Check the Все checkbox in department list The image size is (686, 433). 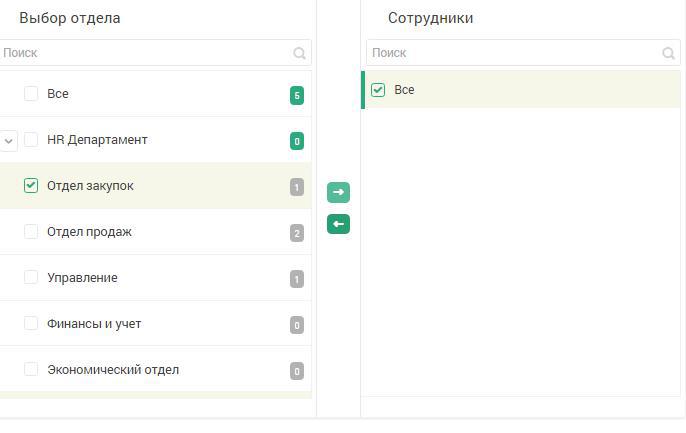pyautogui.click(x=31, y=94)
